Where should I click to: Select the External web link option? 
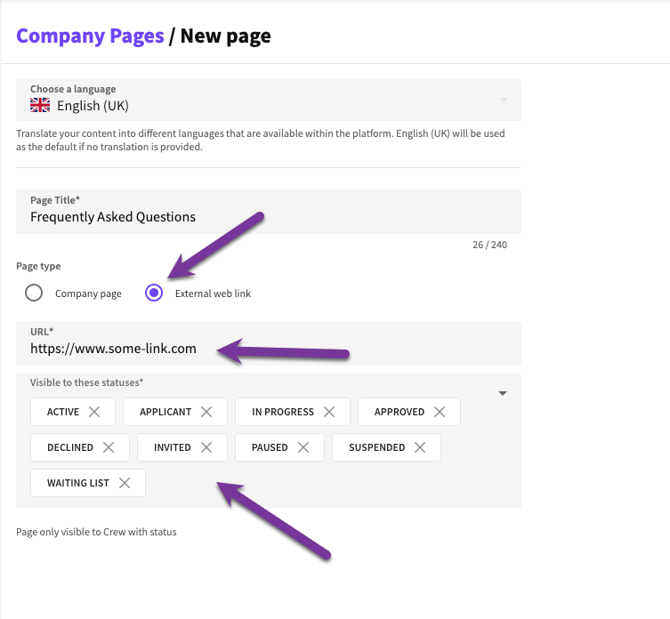(154, 293)
